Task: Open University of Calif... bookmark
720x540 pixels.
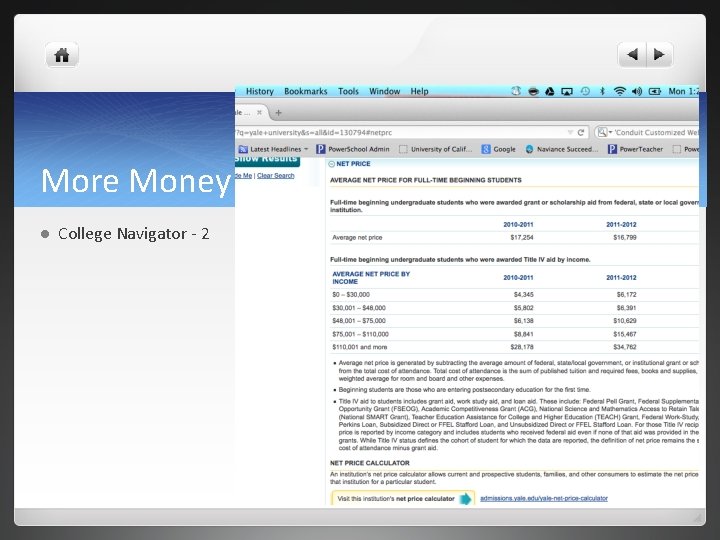Action: [x=435, y=149]
